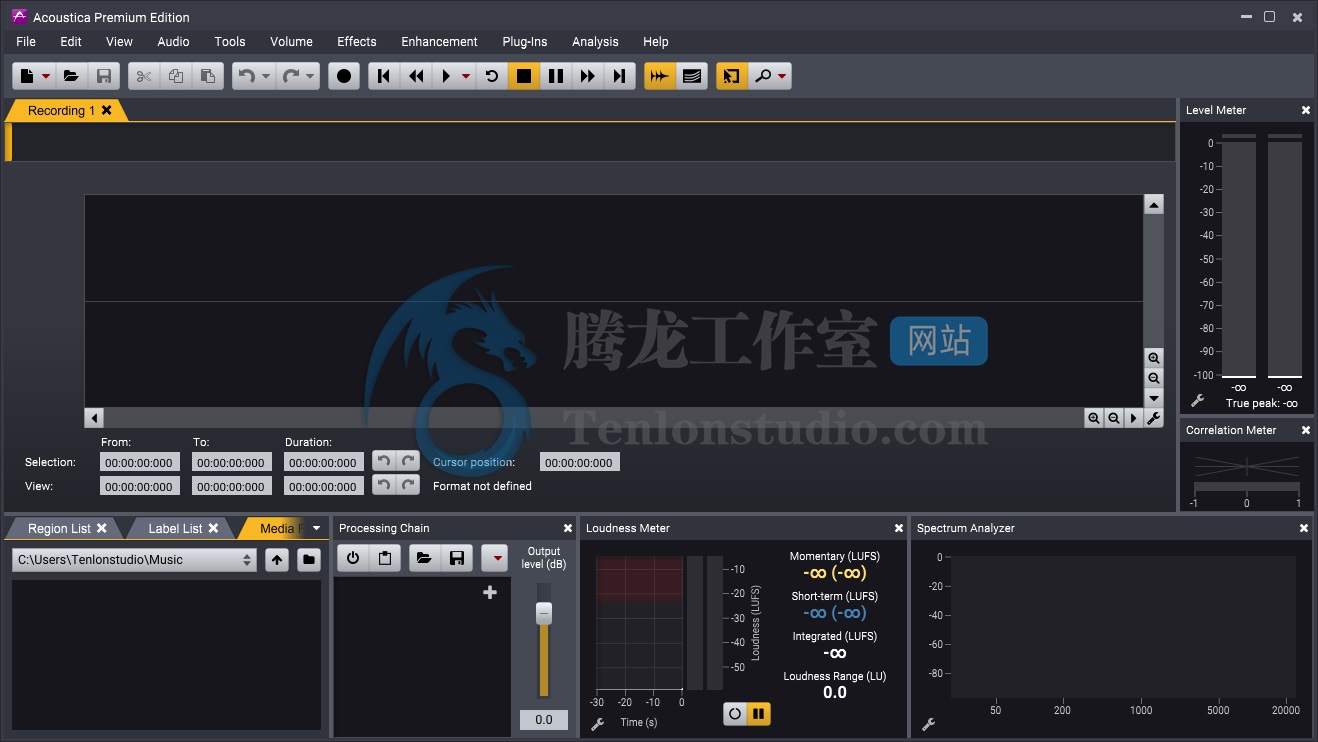Toggle the Loudness Meter pause button
1318x742 pixels.
click(x=759, y=714)
